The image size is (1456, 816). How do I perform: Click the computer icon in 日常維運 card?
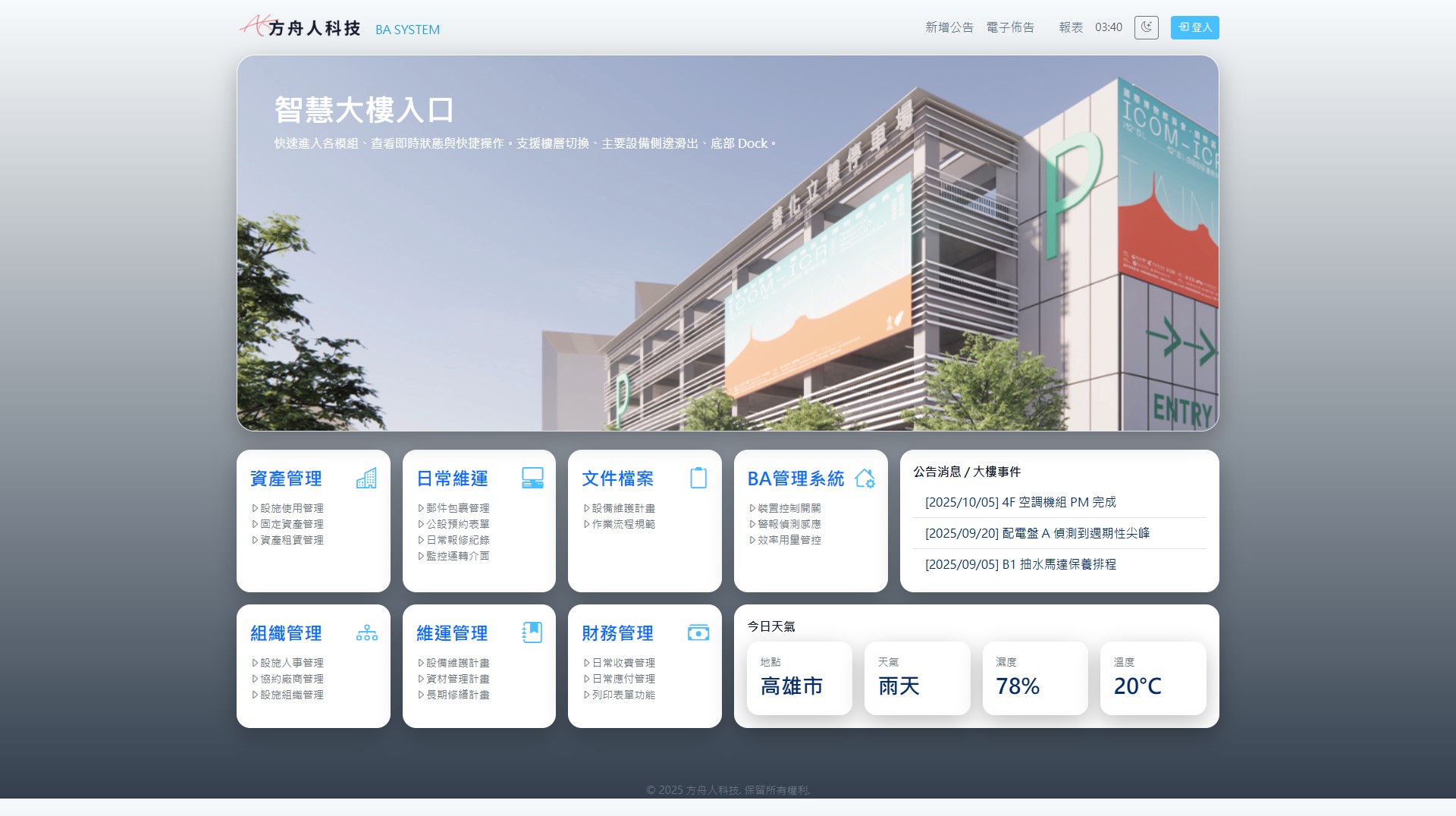(x=532, y=479)
